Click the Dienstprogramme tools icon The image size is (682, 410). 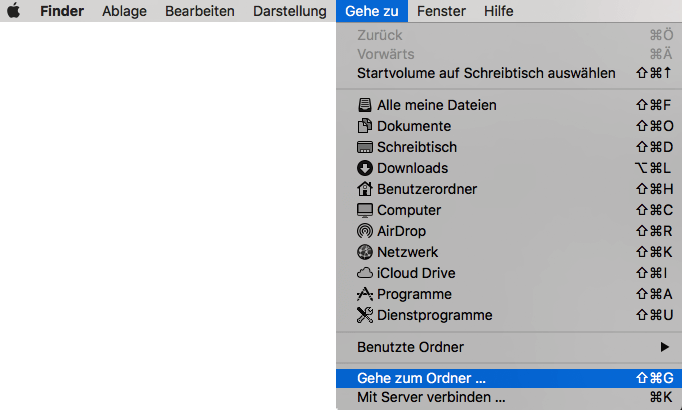[365, 315]
